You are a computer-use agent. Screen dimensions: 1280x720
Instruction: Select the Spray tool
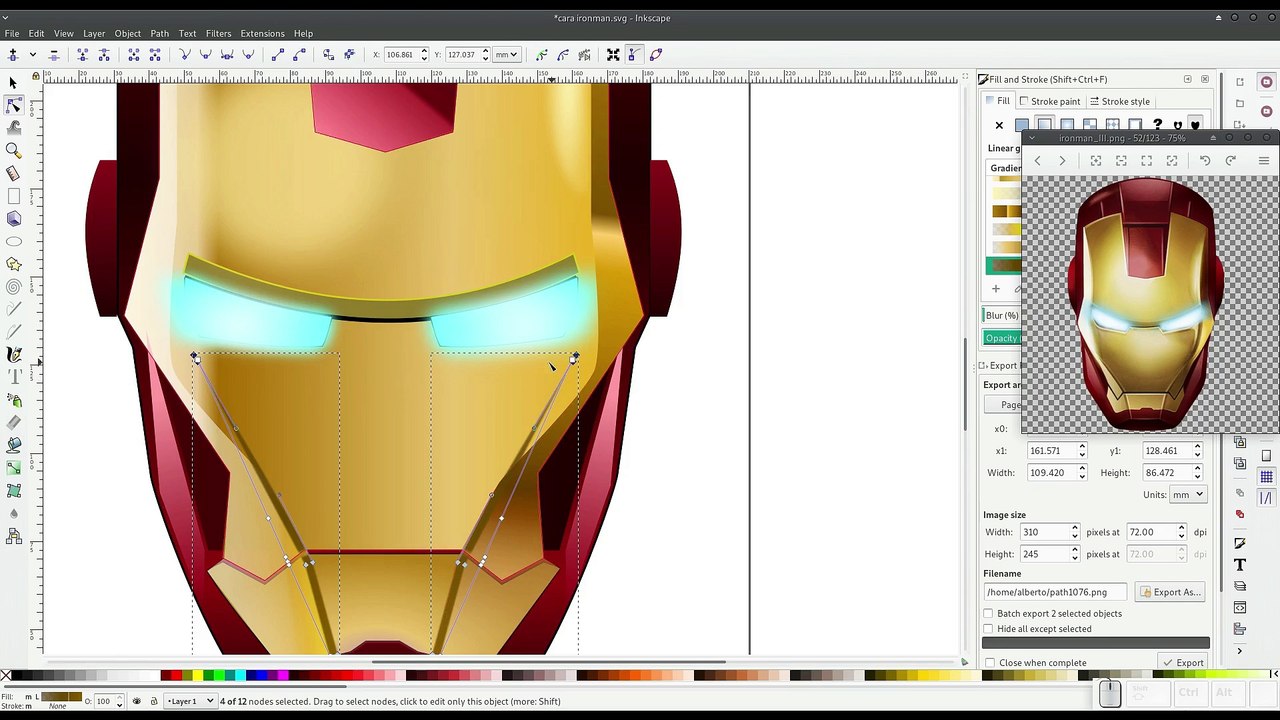pyautogui.click(x=13, y=400)
